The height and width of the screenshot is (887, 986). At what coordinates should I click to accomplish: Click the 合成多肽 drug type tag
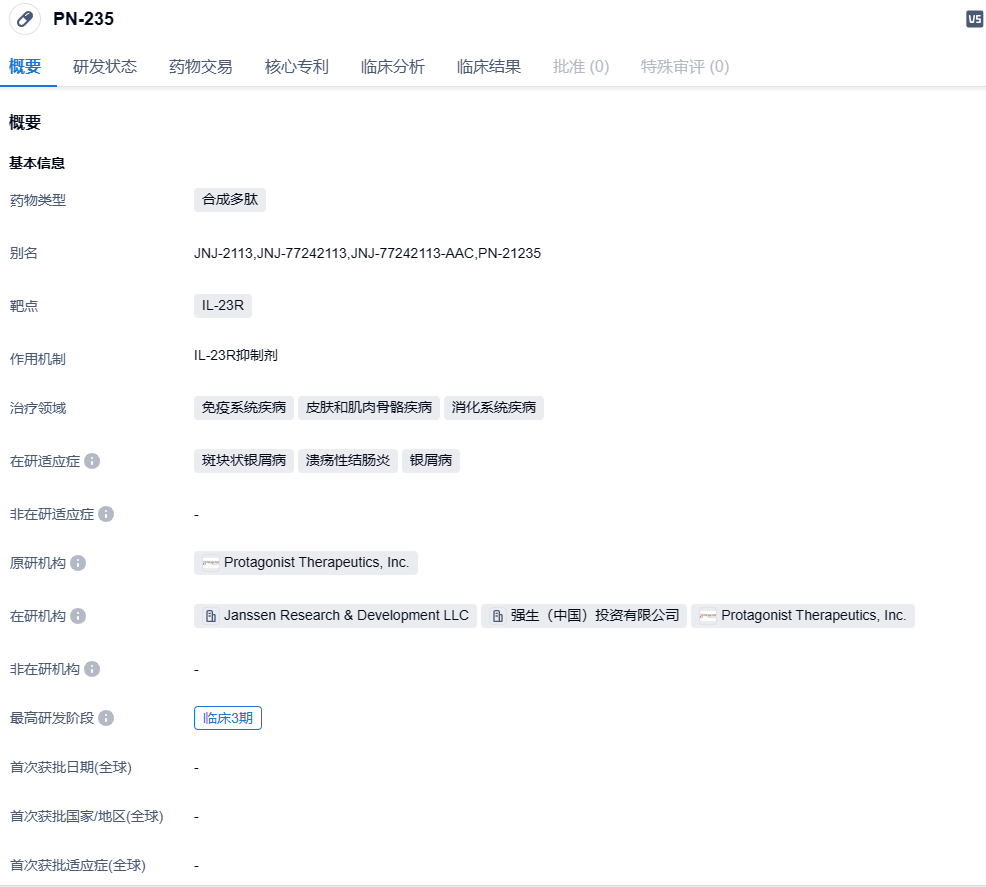point(230,200)
